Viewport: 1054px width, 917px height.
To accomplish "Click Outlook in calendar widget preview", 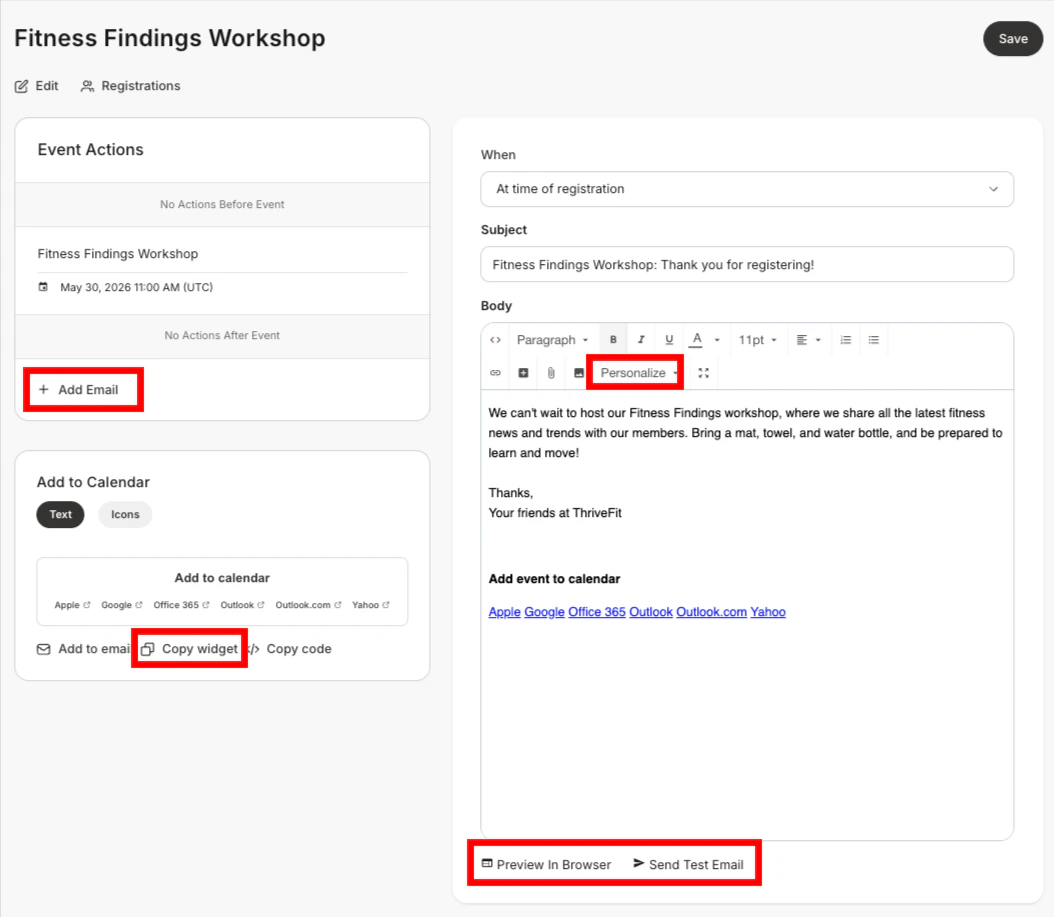I will tap(243, 605).
